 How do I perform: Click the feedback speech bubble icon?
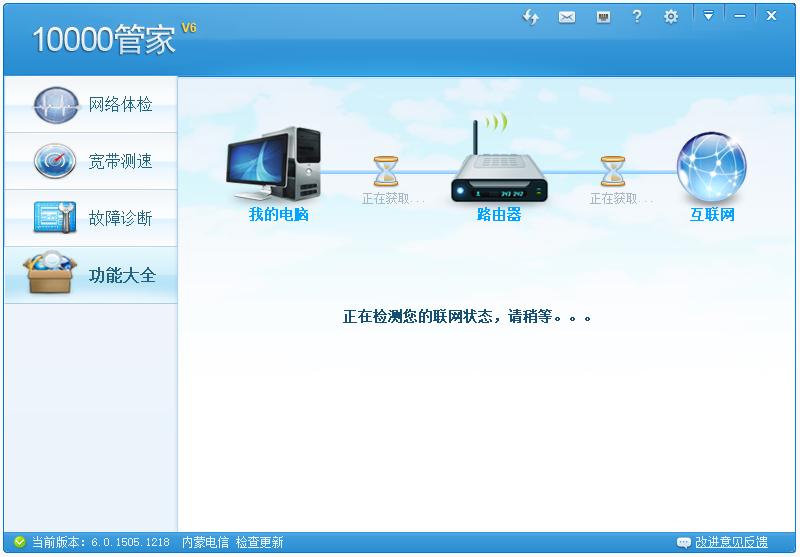point(684,543)
